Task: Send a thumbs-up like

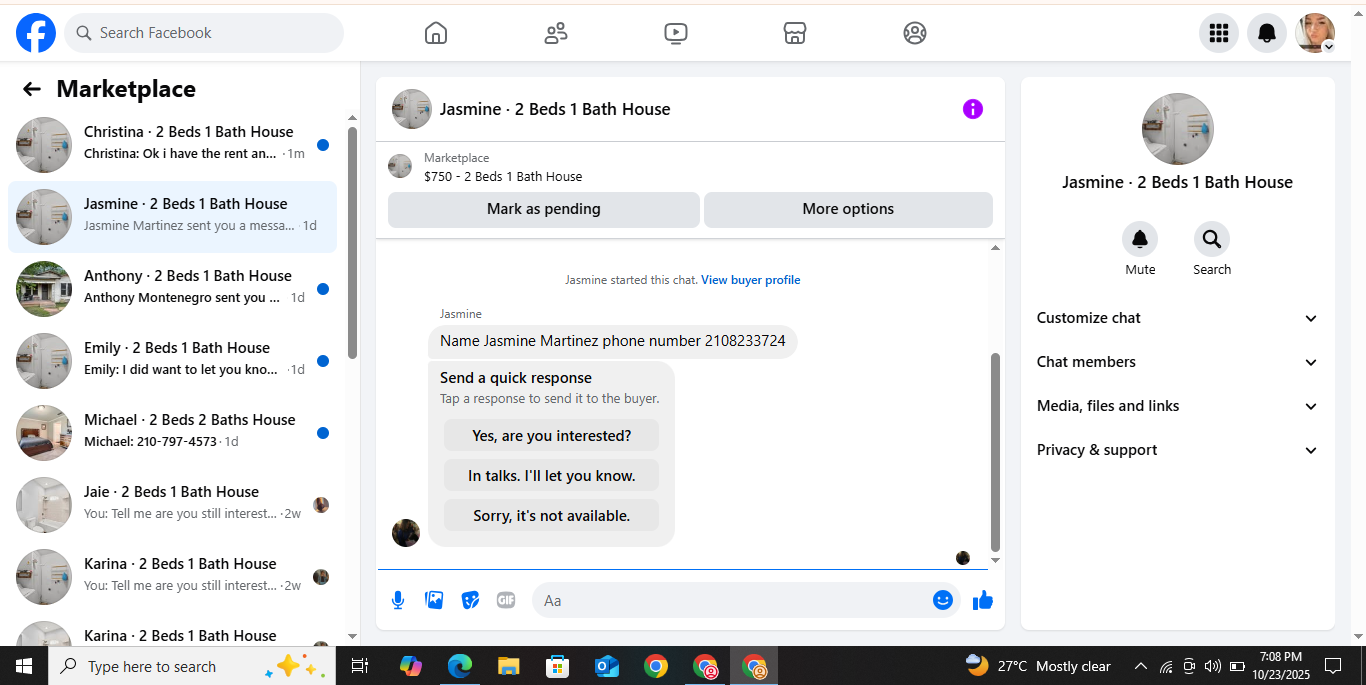Action: tap(983, 600)
